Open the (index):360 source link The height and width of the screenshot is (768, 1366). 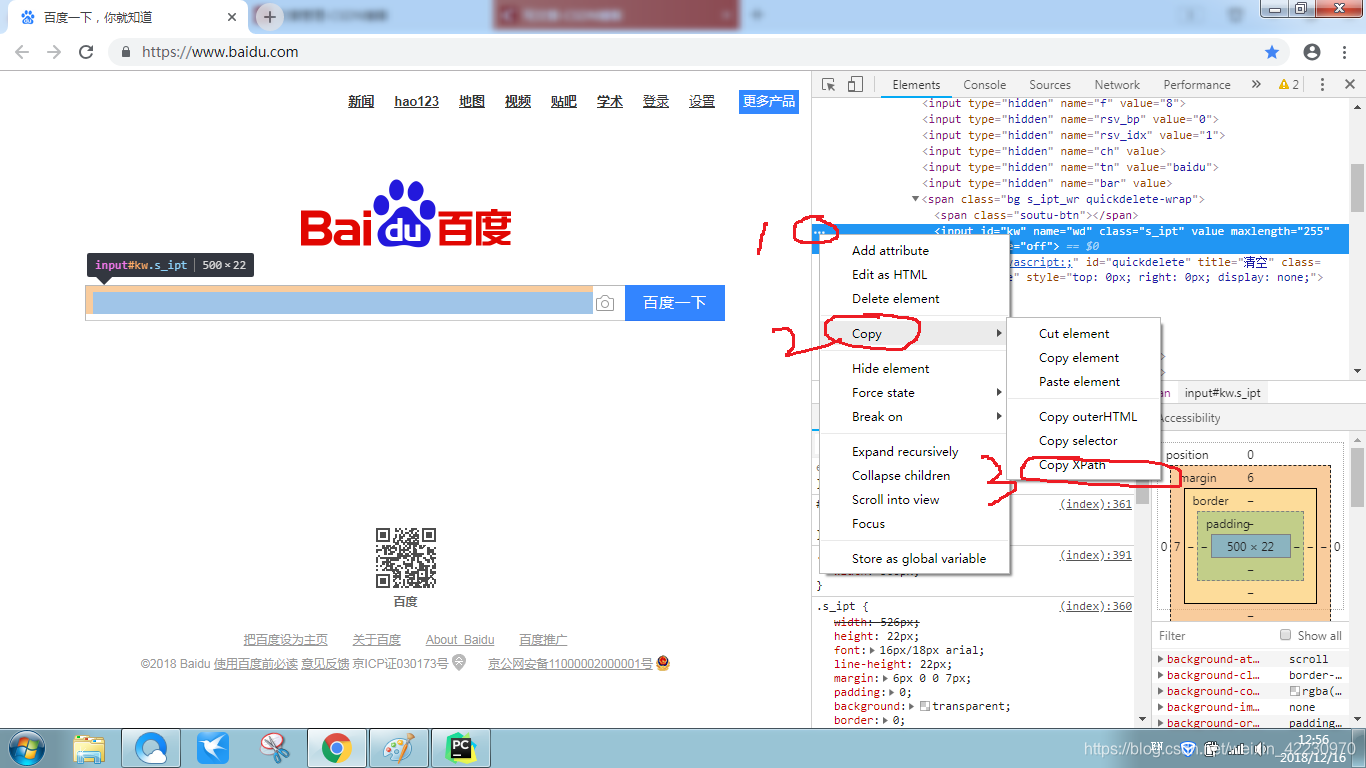(x=1096, y=606)
